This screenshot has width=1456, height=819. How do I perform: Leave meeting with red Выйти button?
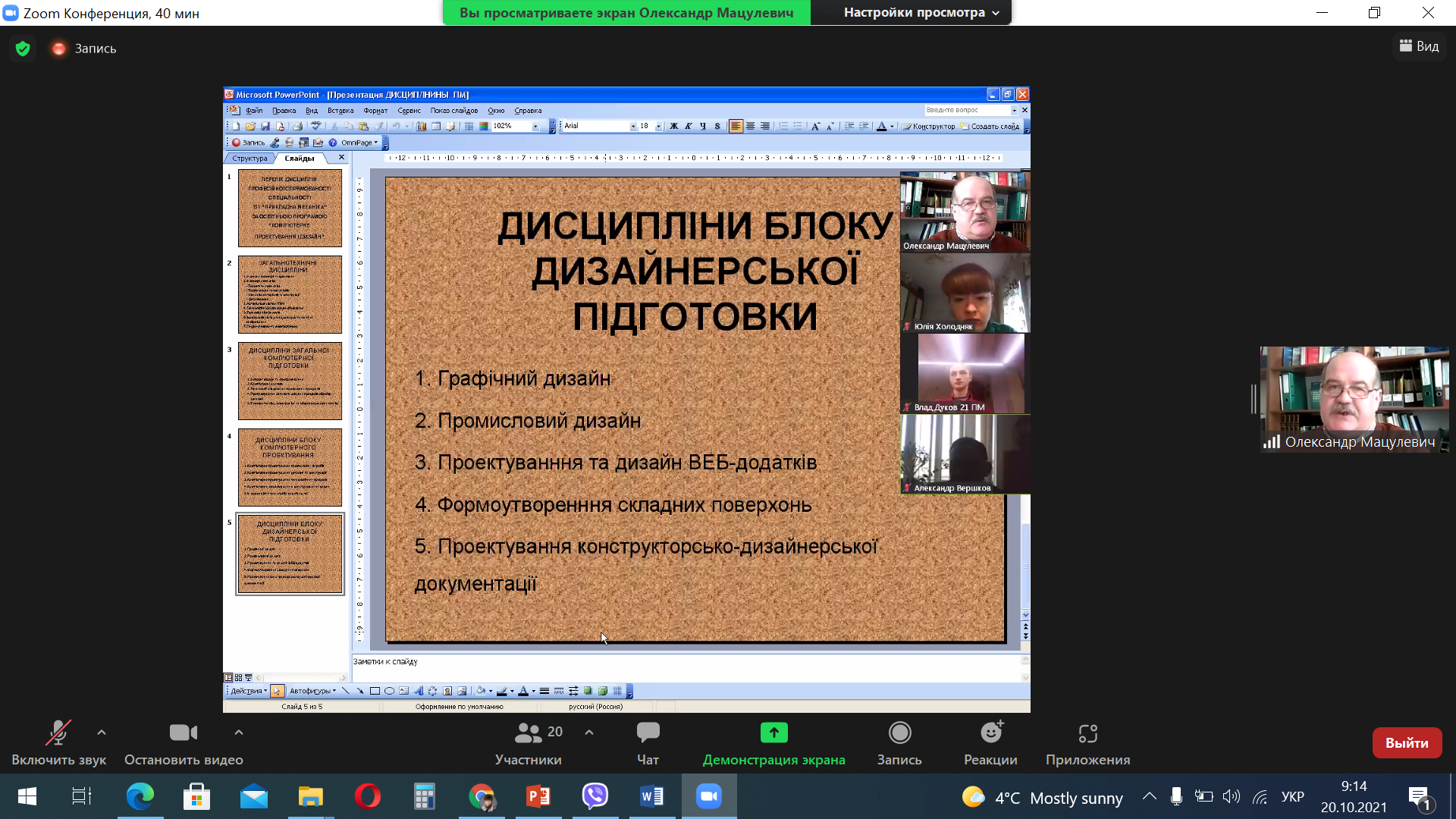1407,743
